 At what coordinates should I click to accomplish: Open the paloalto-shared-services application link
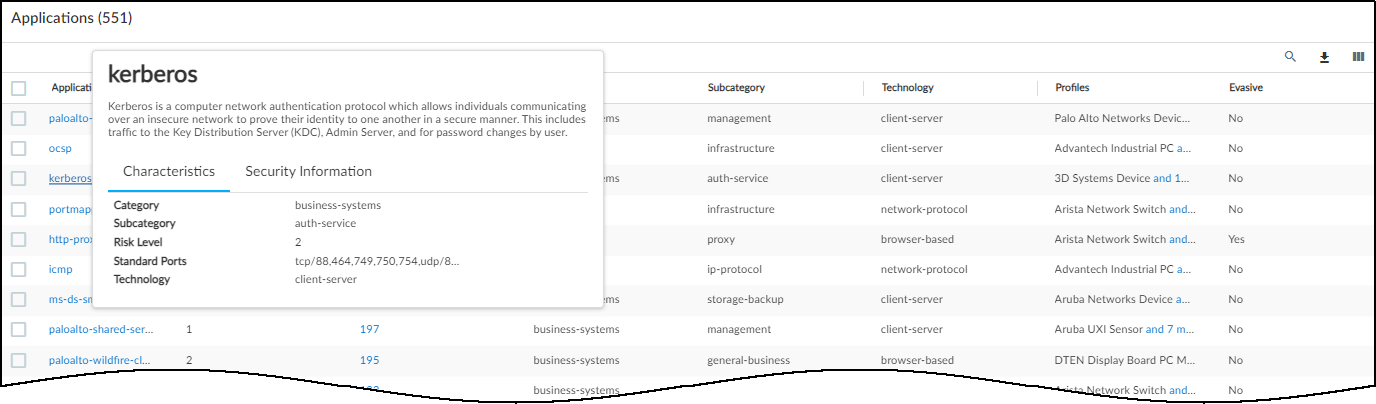pyautogui.click(x=100, y=329)
